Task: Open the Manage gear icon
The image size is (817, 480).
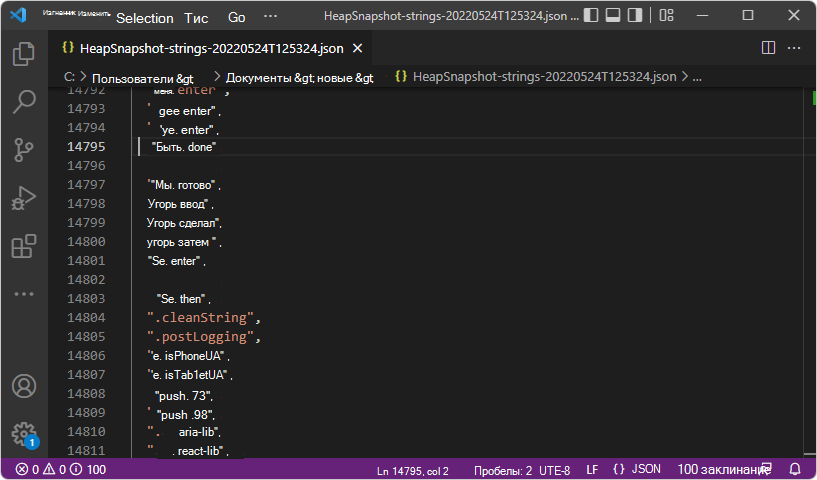Action: click(23, 434)
